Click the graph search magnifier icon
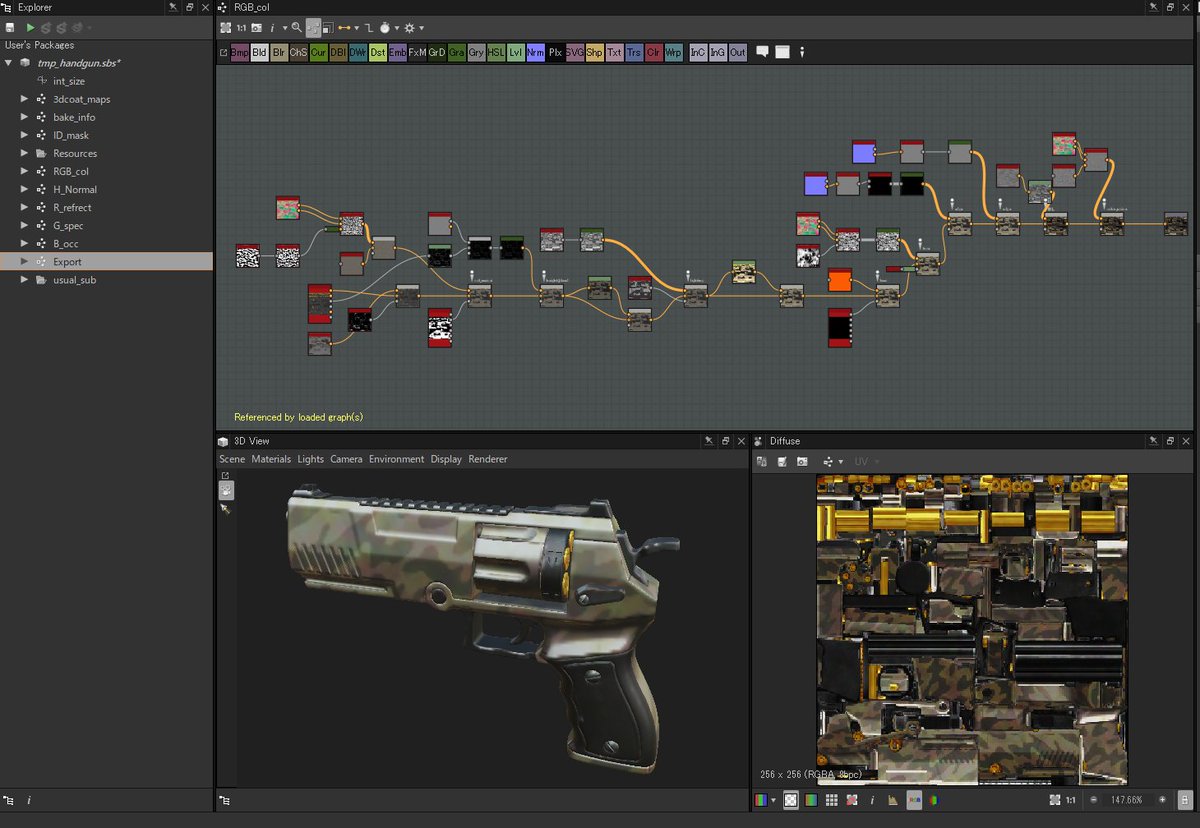Viewport: 1200px width, 828px height. pyautogui.click(x=296, y=27)
